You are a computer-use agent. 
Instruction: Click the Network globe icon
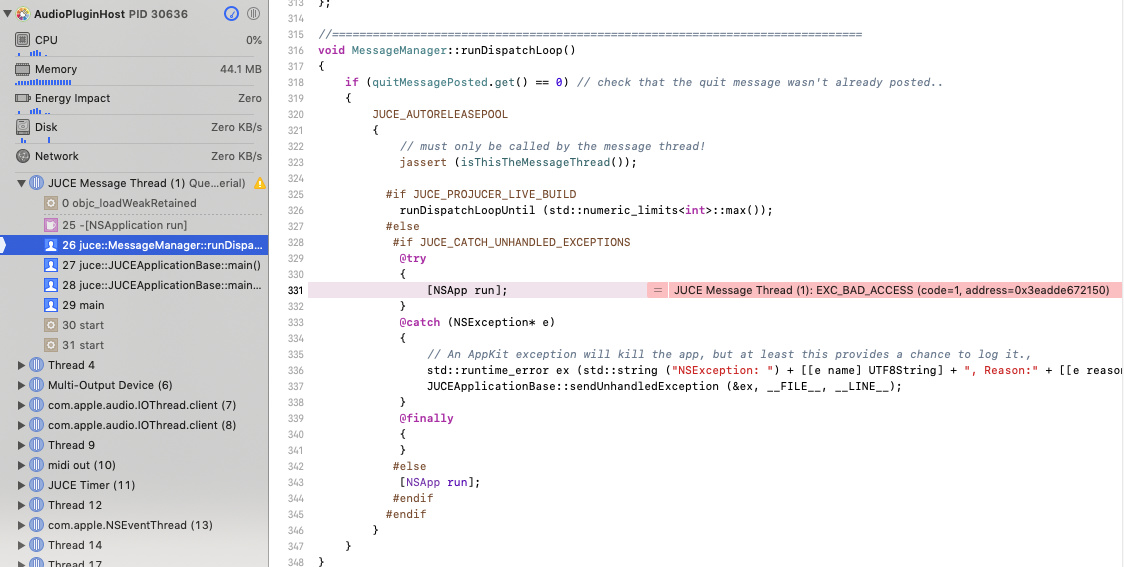23,156
